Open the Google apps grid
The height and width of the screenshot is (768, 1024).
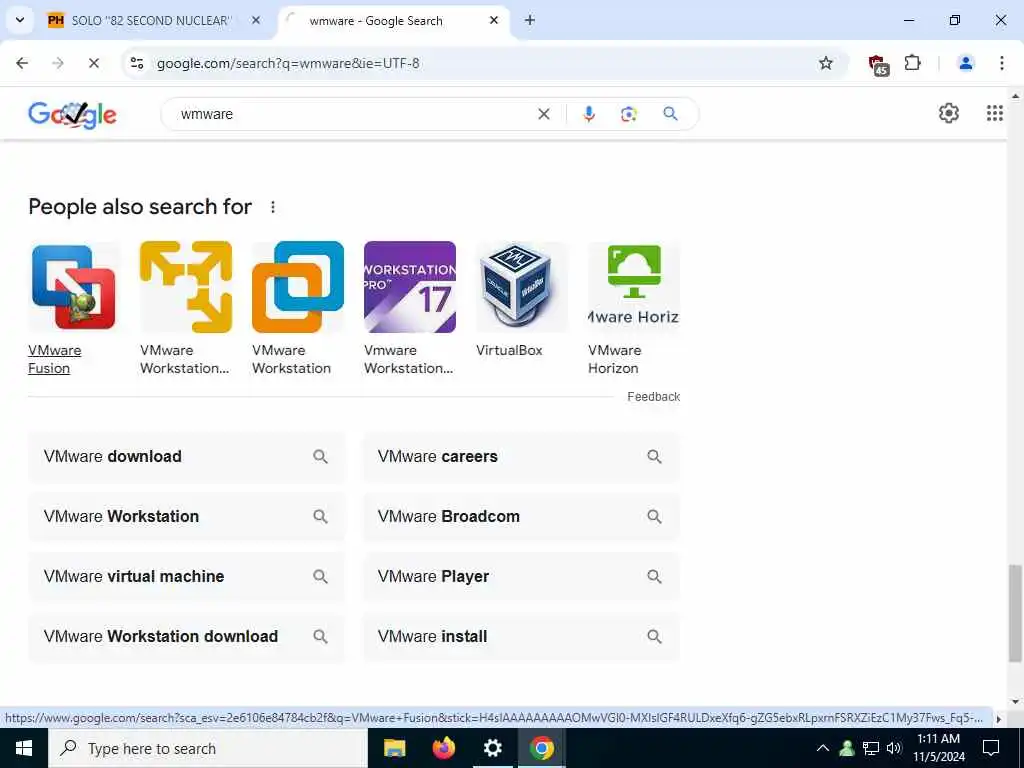[994, 113]
